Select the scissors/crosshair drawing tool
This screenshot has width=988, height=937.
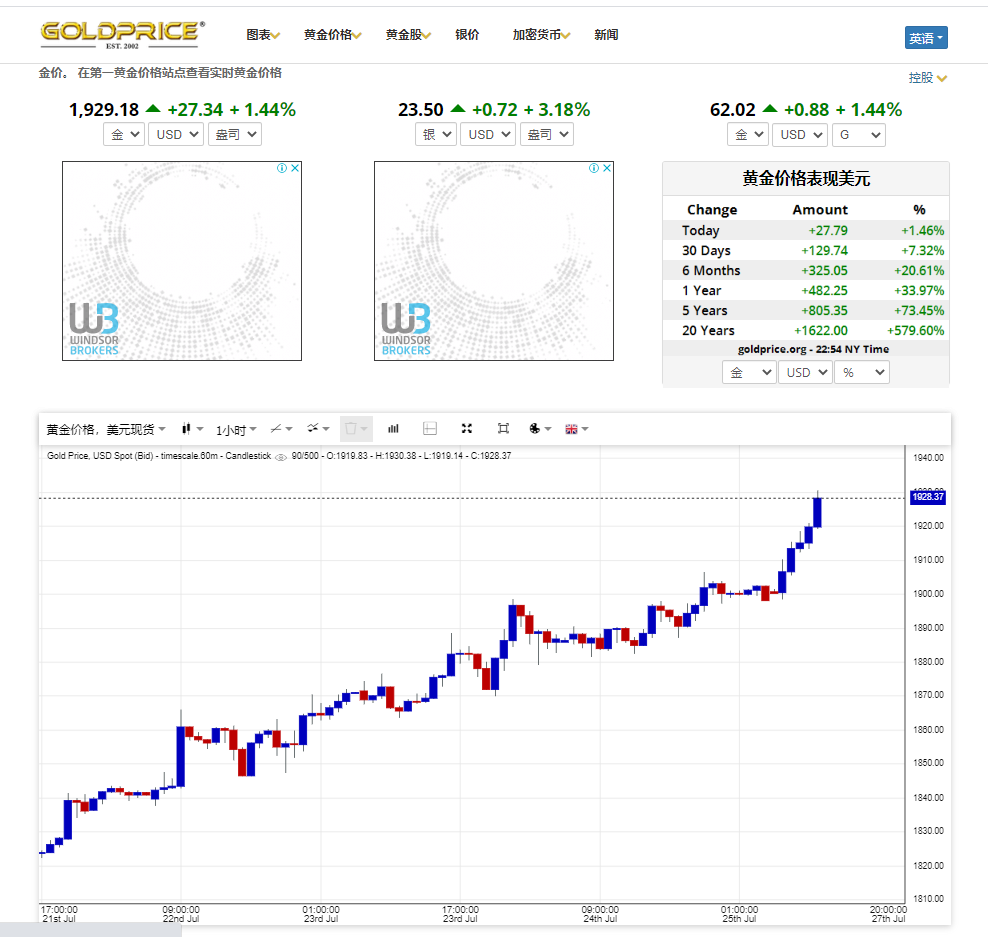pos(312,428)
